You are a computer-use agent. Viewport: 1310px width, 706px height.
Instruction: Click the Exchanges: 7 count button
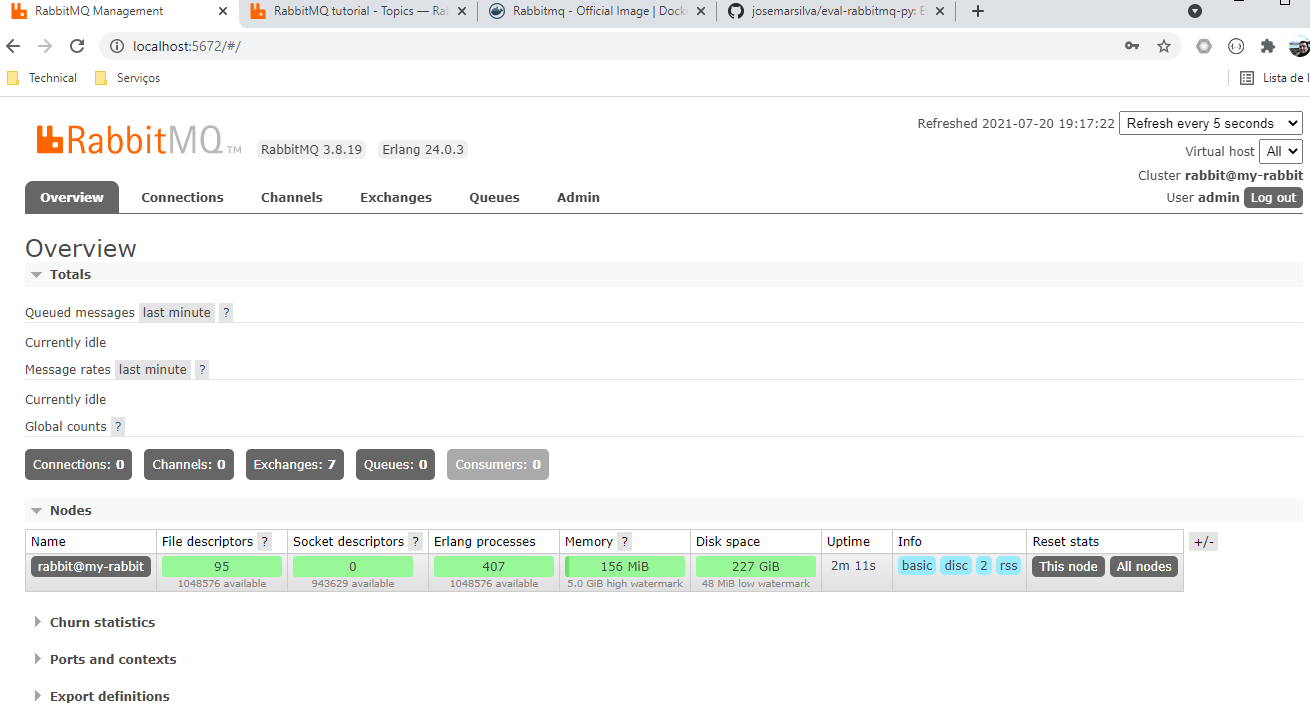point(295,464)
